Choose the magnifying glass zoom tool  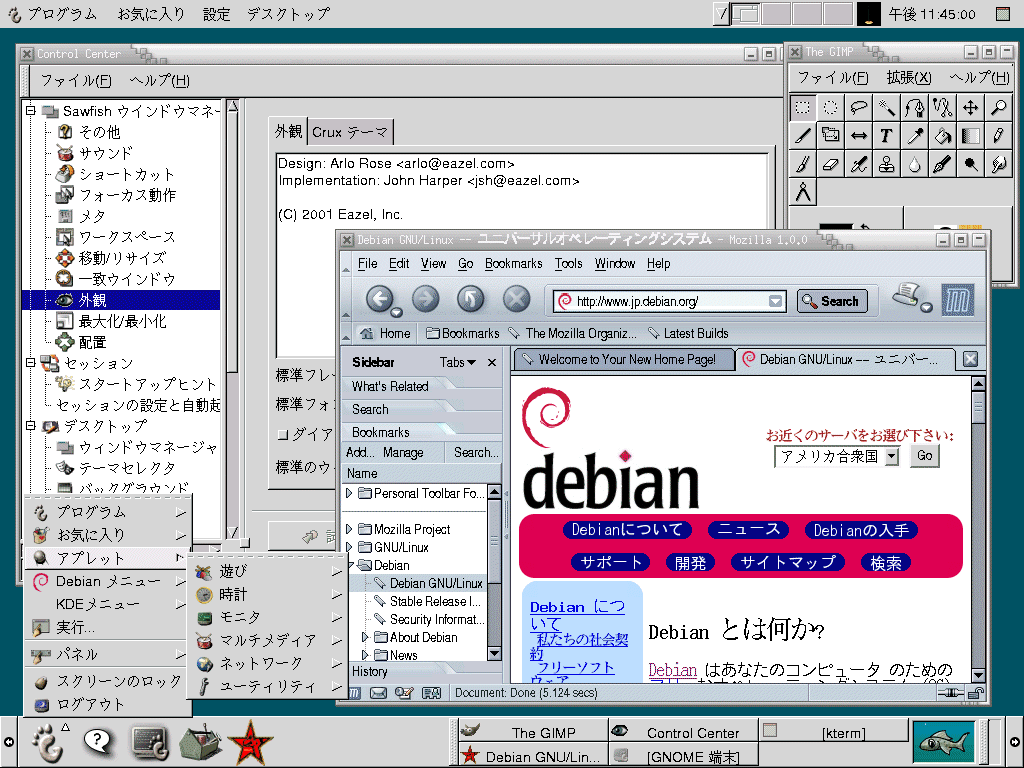(x=999, y=107)
